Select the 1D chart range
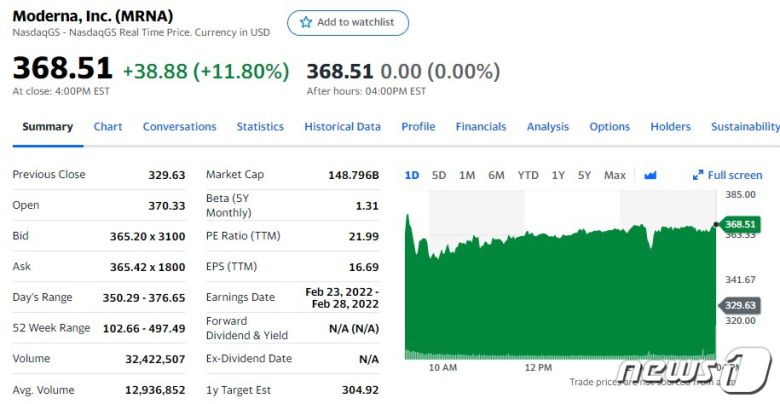 [x=412, y=176]
